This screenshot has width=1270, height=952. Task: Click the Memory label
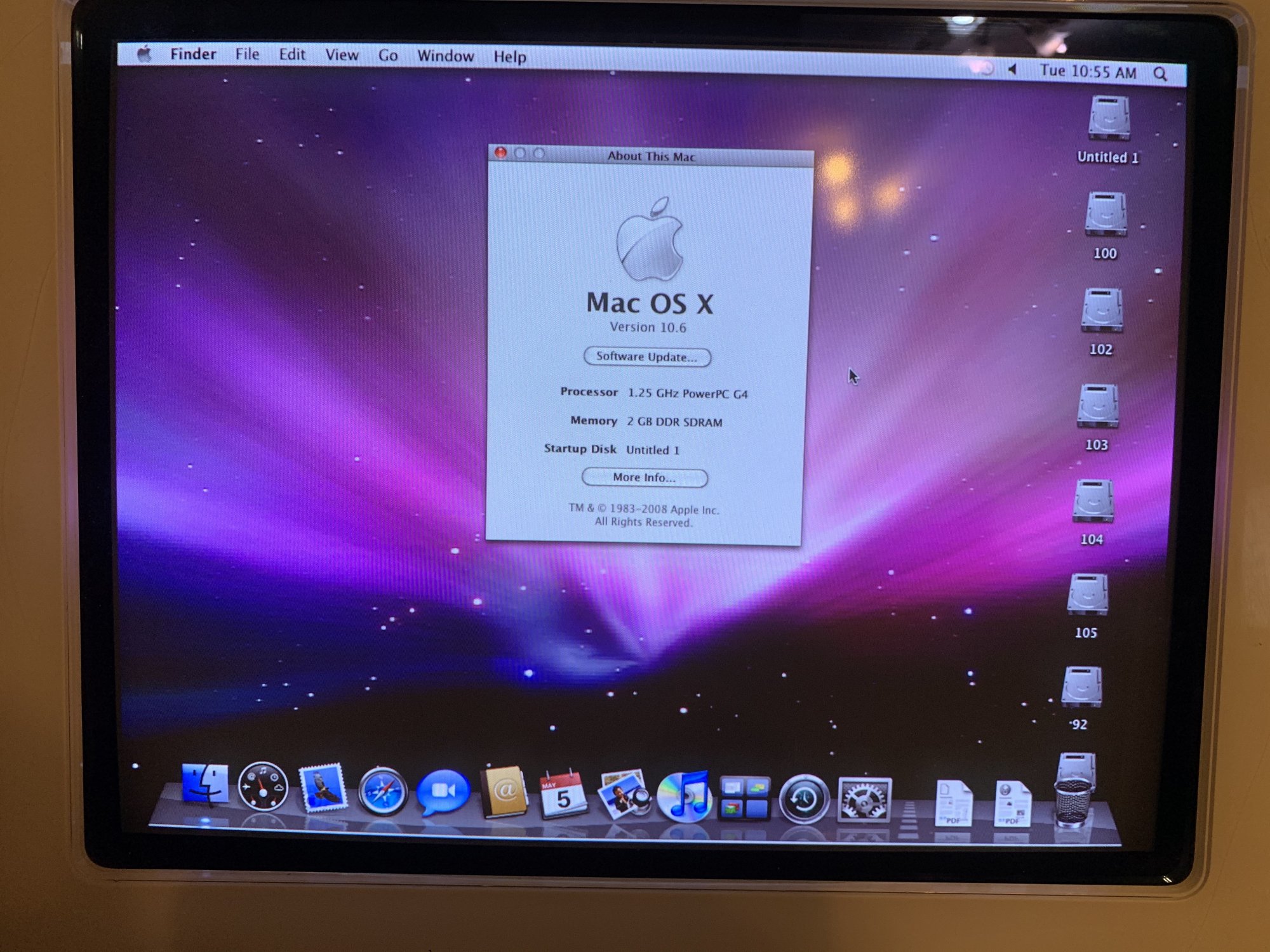(x=594, y=421)
